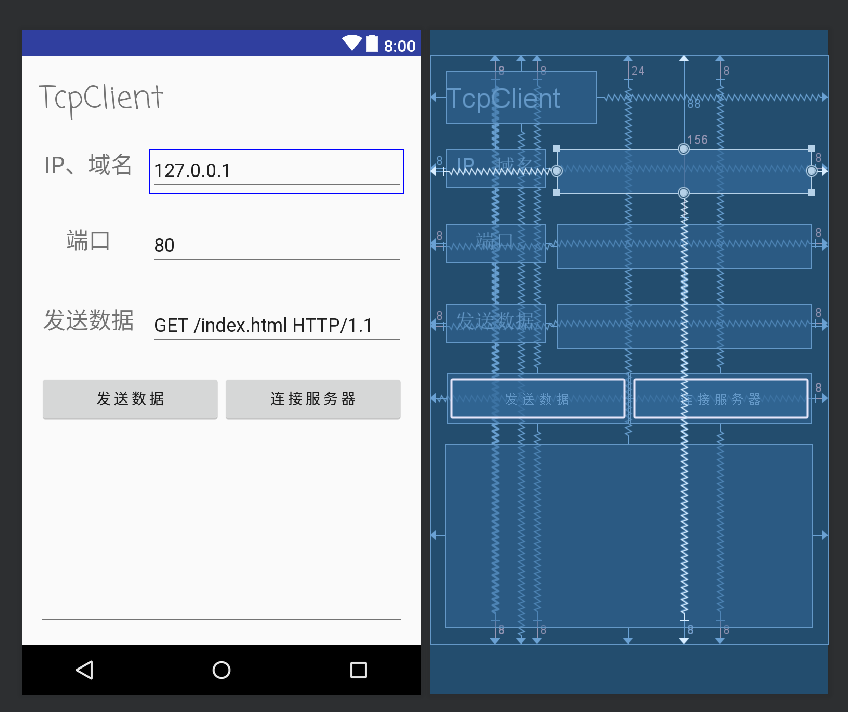The height and width of the screenshot is (712, 848).
Task: Select the TcpClient text in blueprint view
Action: point(520,98)
